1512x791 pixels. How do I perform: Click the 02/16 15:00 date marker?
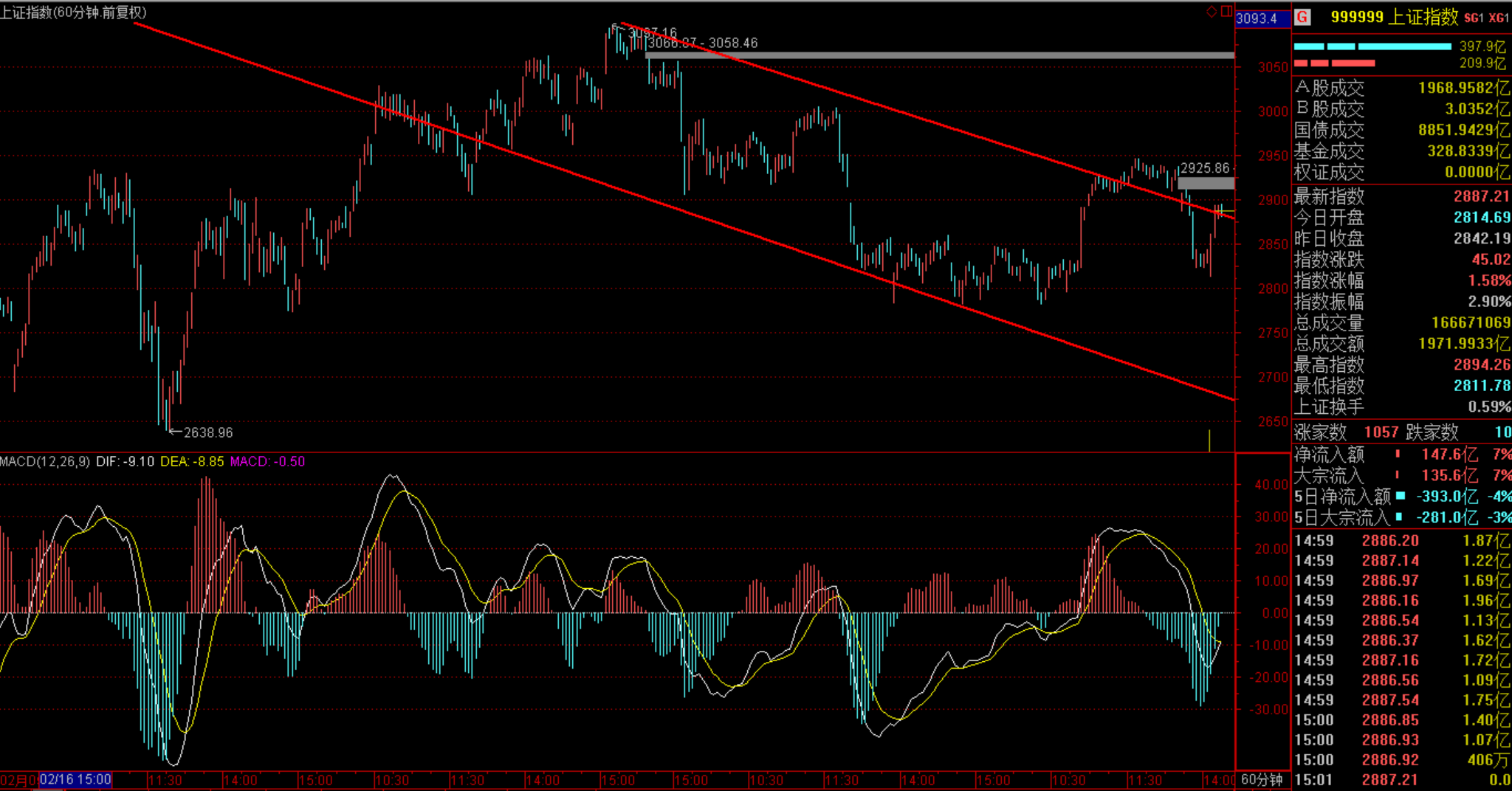tap(75, 780)
